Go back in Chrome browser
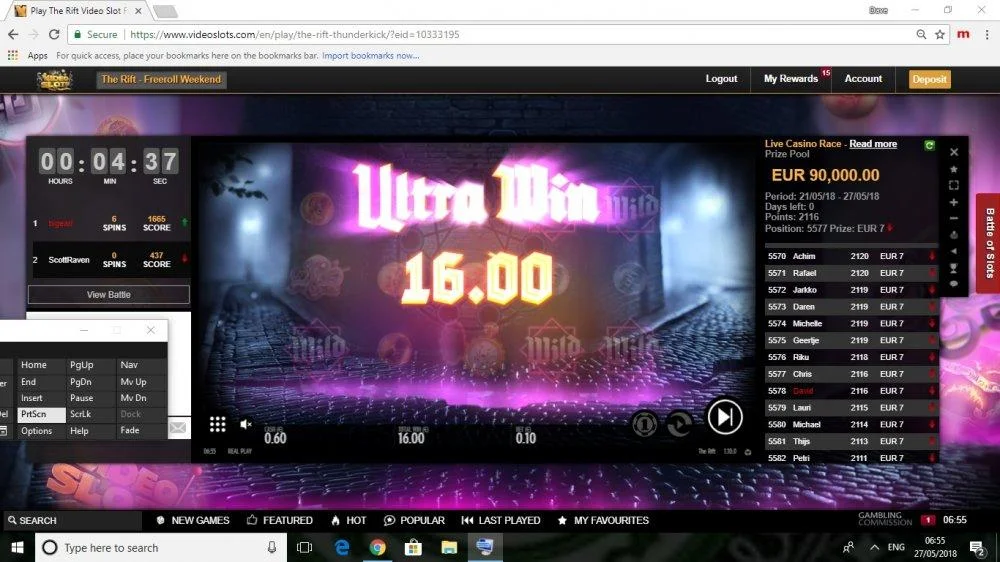The image size is (1000, 562). (13, 34)
